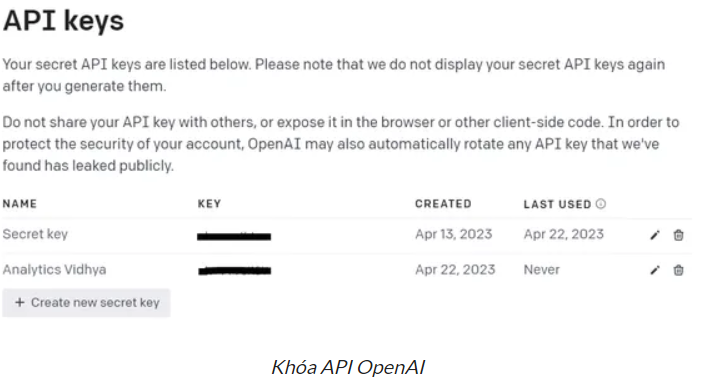Screen dimensions: 712x390
Task: Click the CREATED column header
Action: 443,204
